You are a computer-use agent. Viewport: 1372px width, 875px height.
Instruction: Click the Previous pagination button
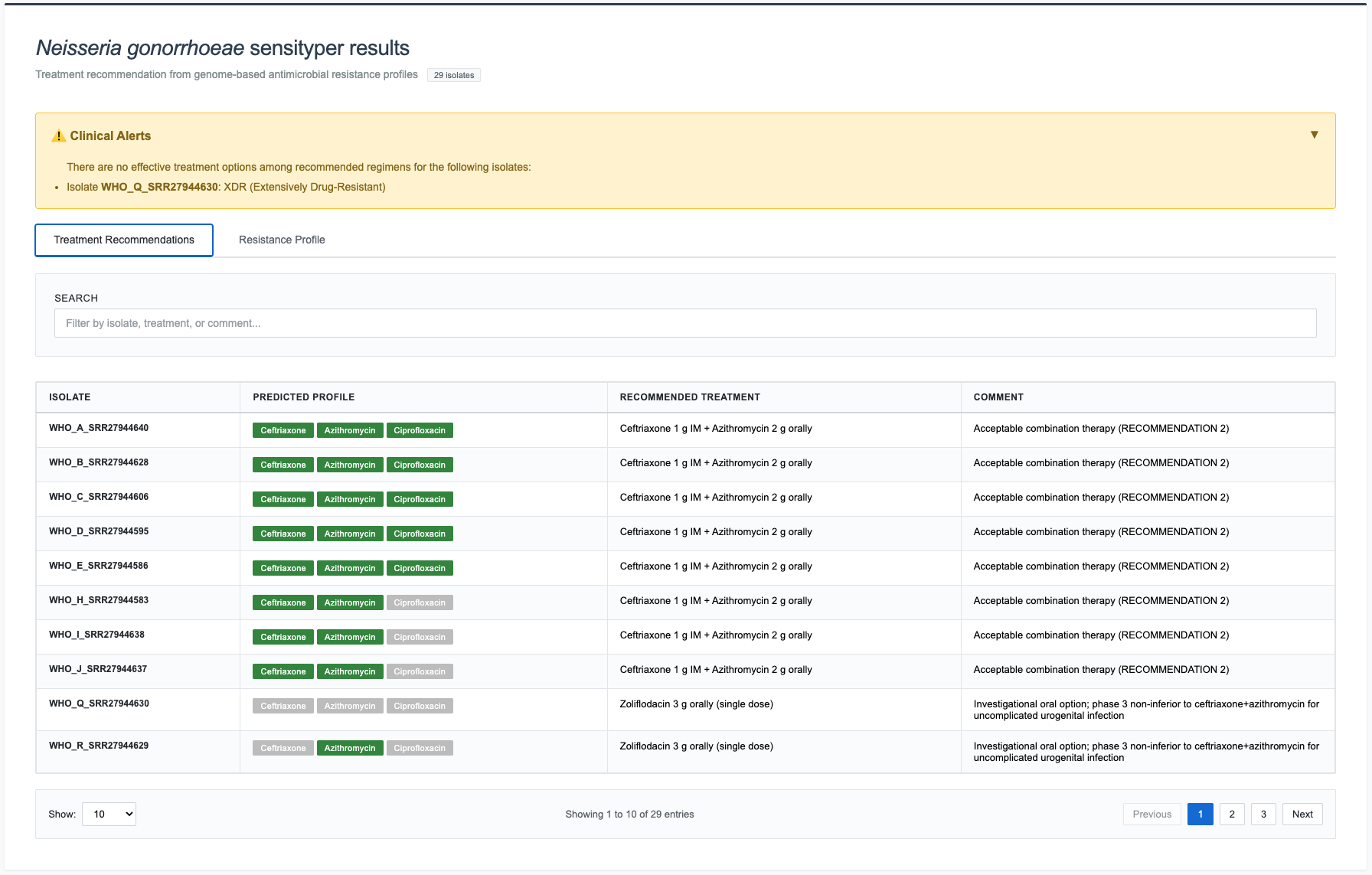click(x=1151, y=814)
